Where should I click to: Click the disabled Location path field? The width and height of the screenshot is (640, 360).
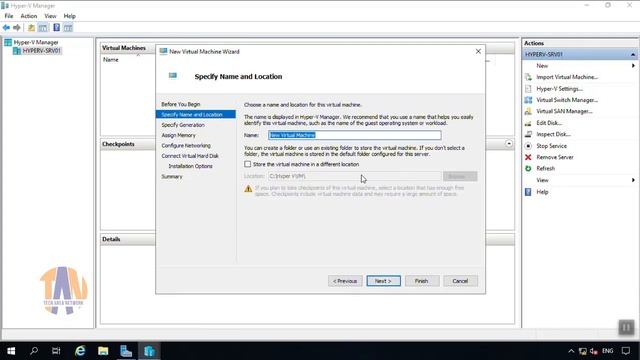click(354, 176)
